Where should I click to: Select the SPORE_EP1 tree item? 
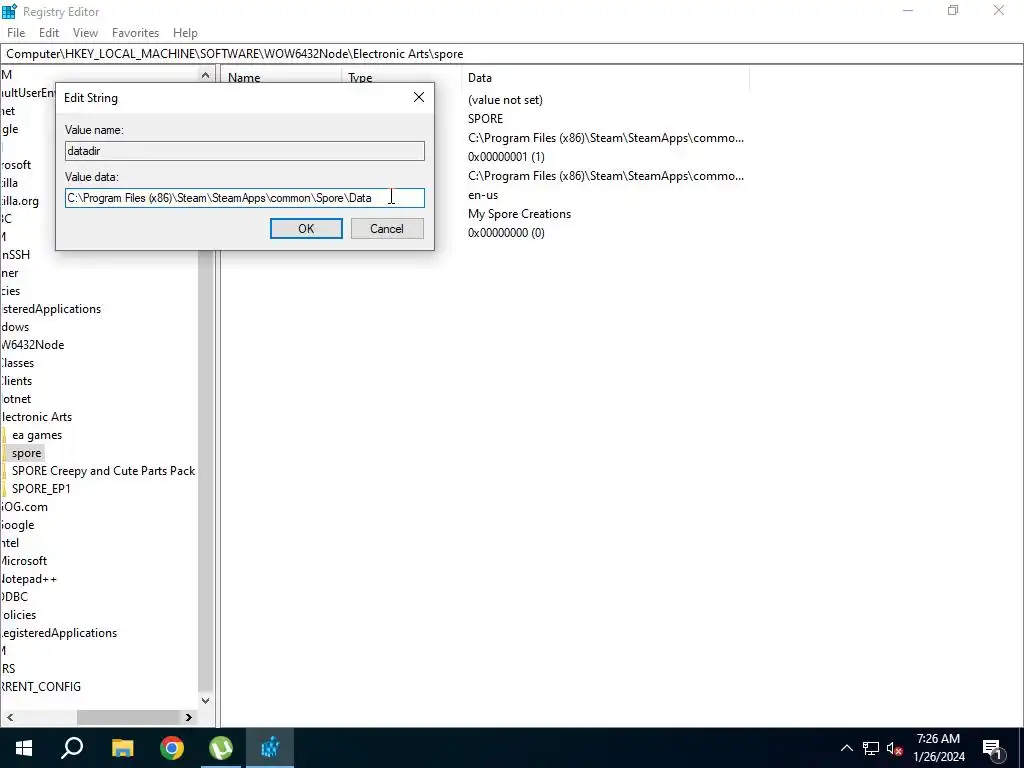[x=40, y=488]
